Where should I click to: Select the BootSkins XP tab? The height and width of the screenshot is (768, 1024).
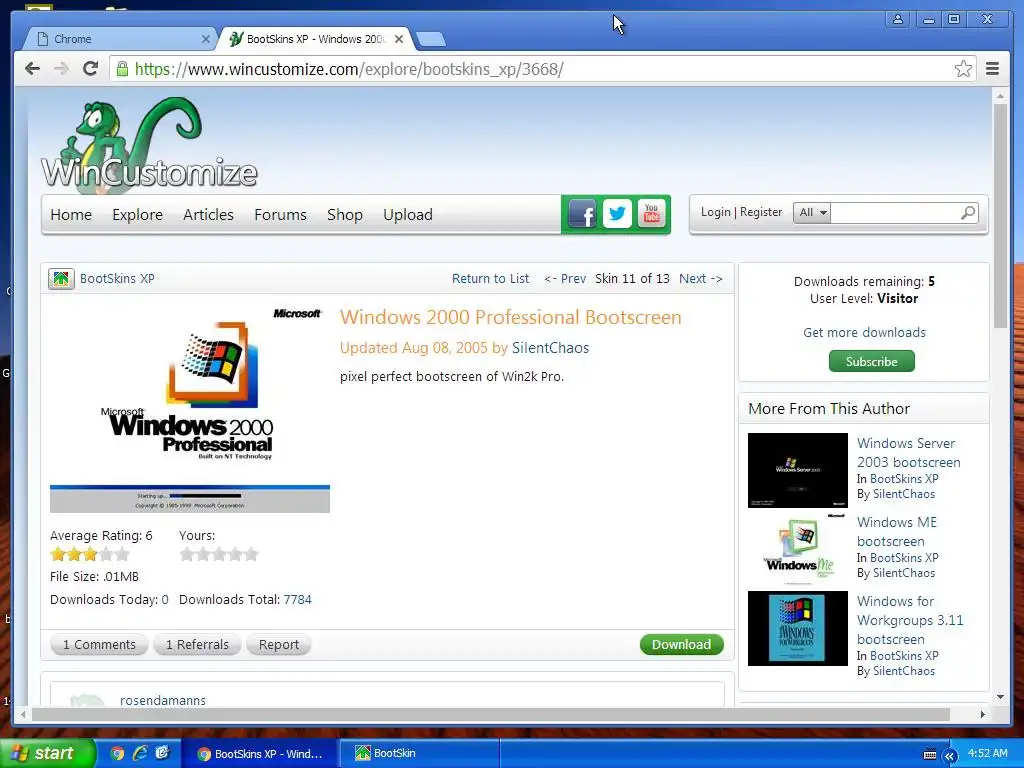click(316, 39)
